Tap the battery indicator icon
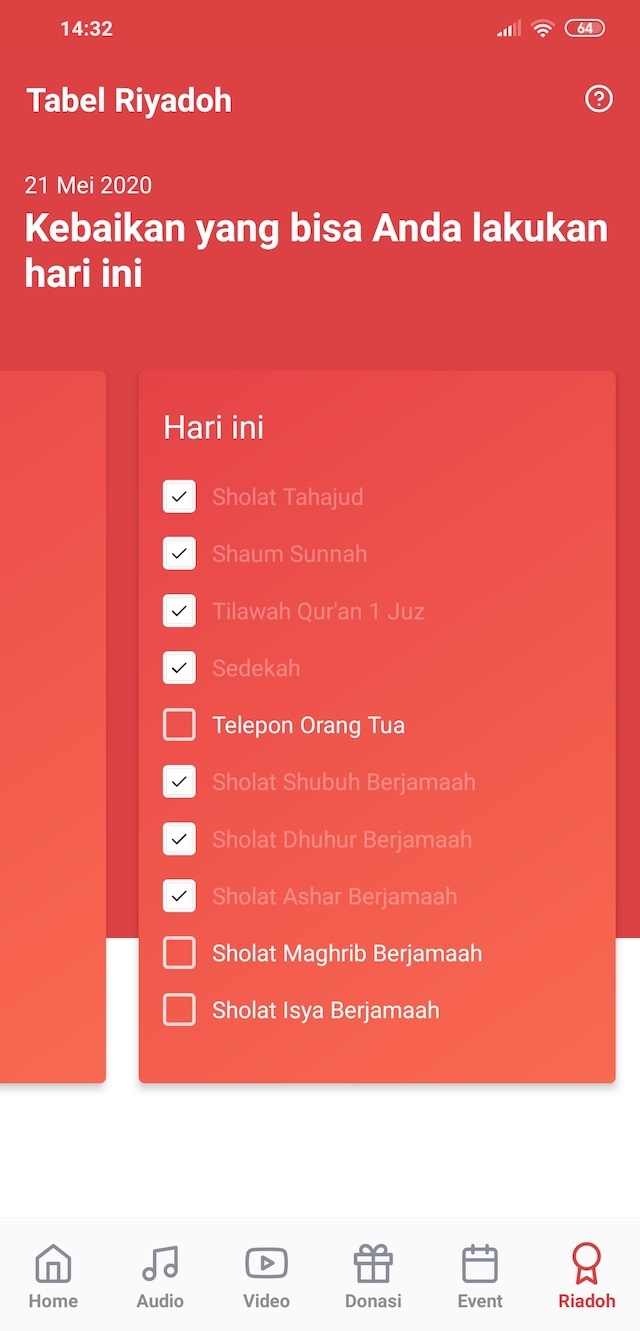The image size is (640, 1331). coord(585,29)
